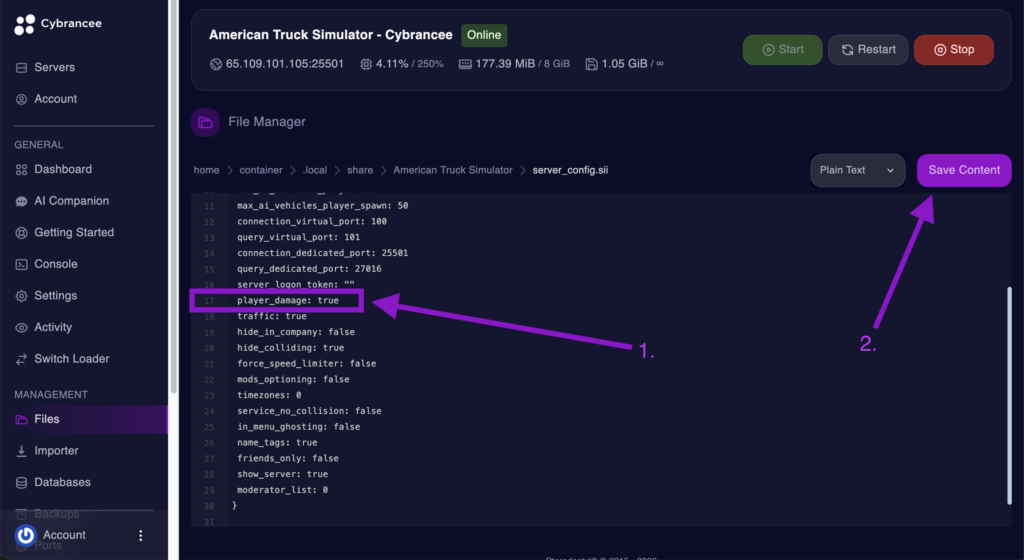Click the Online status badge

coord(484,35)
